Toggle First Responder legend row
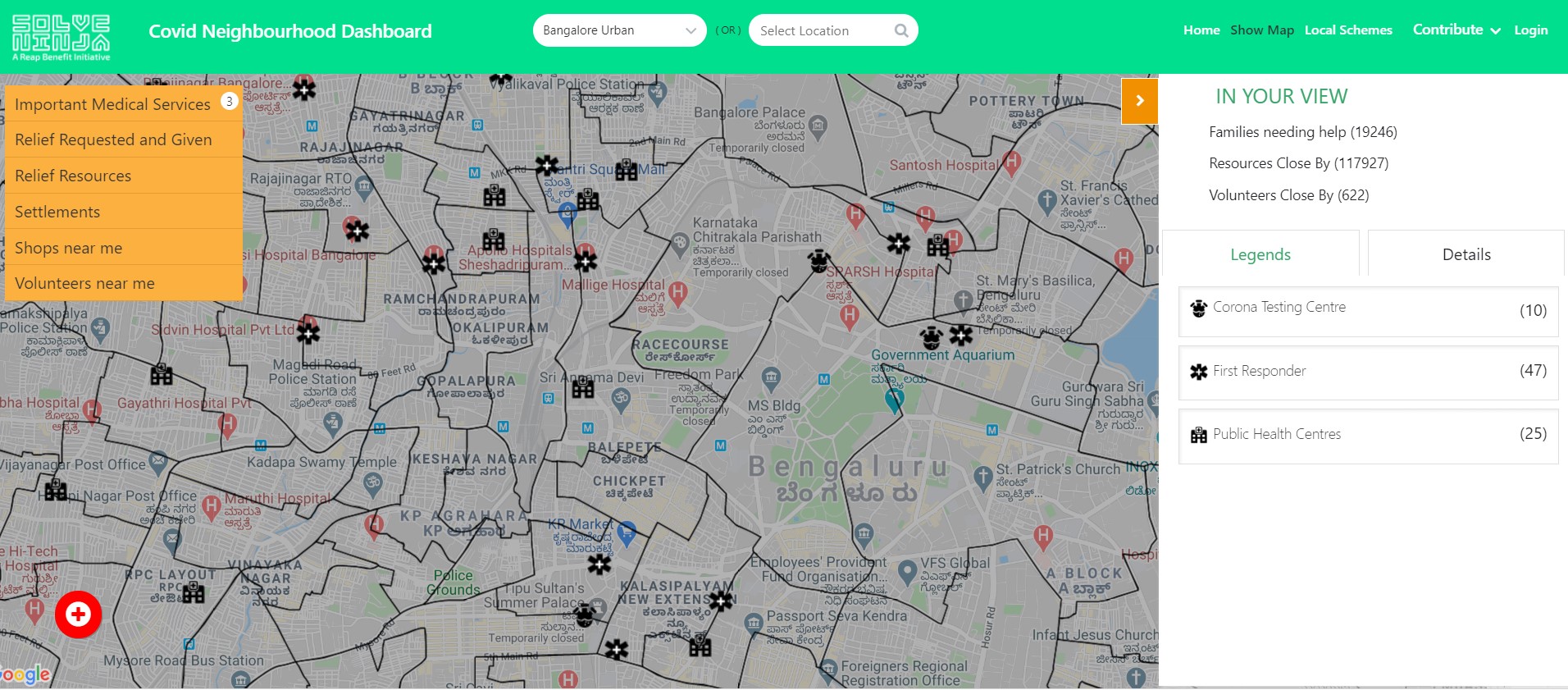This screenshot has height=690, width=1568. point(1369,372)
